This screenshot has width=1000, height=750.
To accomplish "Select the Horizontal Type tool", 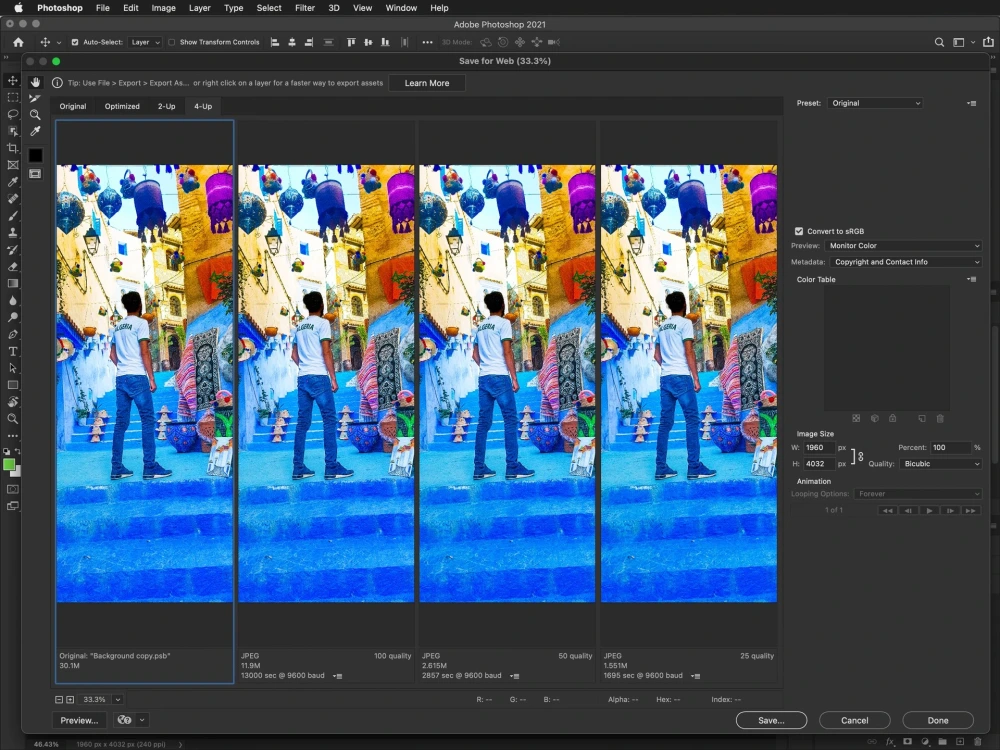I will [x=12, y=351].
